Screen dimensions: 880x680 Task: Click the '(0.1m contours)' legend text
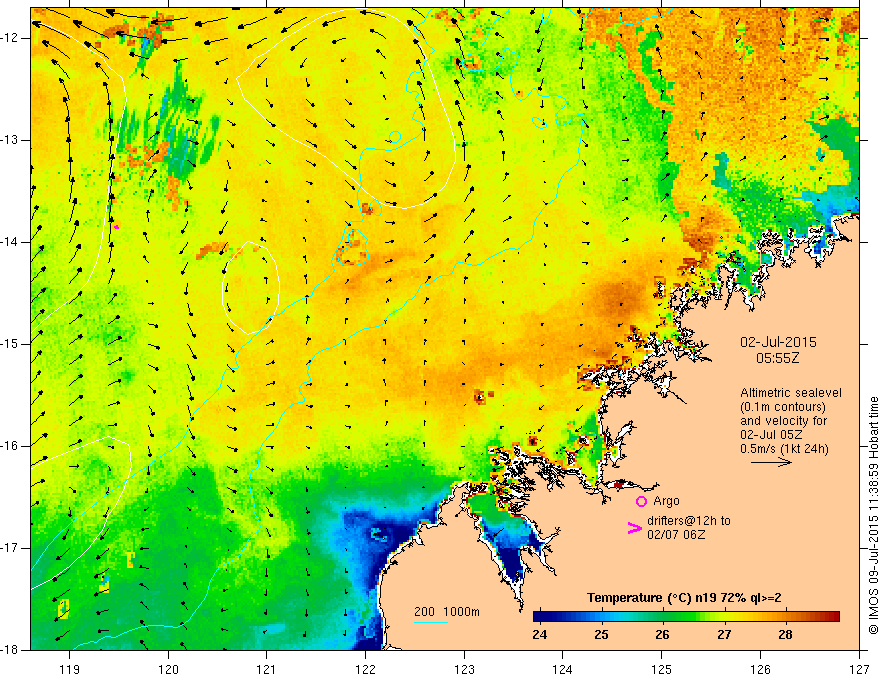tap(783, 407)
